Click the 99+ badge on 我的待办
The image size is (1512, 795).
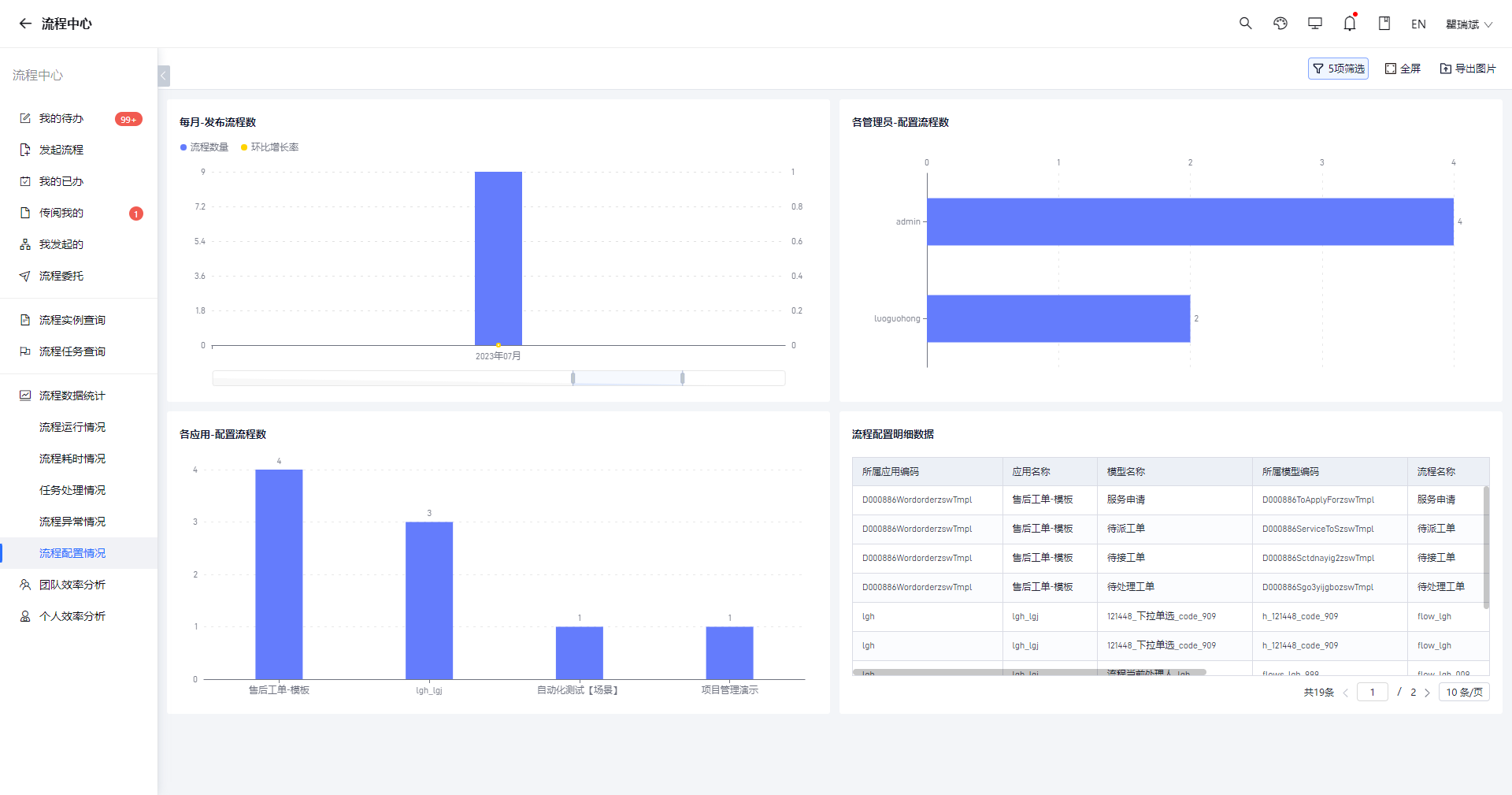[128, 119]
